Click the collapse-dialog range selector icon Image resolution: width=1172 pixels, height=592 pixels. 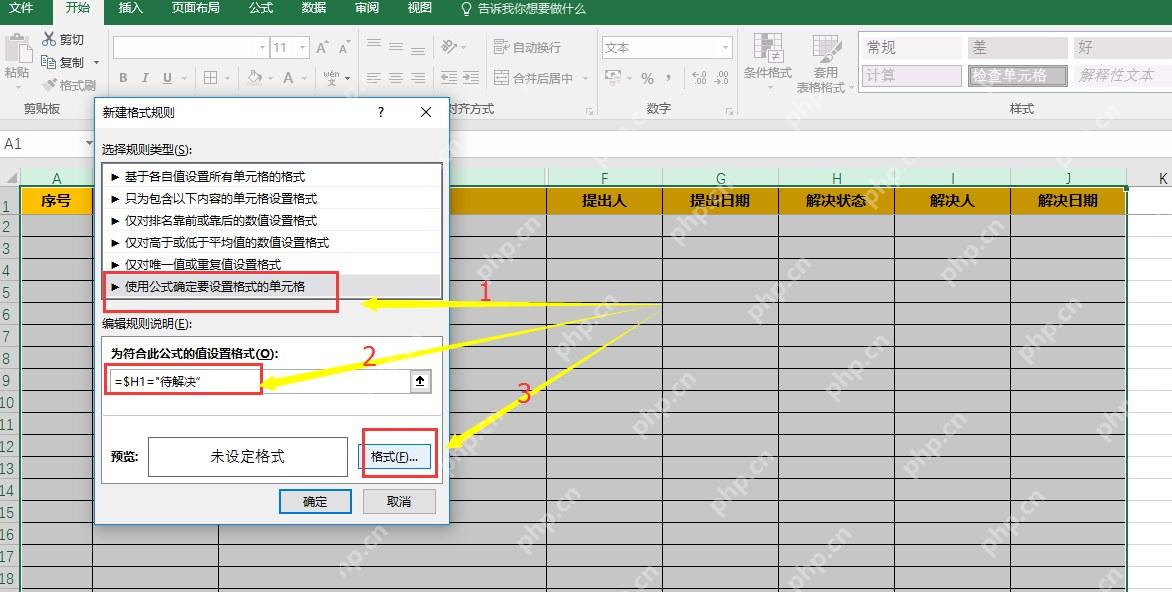click(x=420, y=381)
